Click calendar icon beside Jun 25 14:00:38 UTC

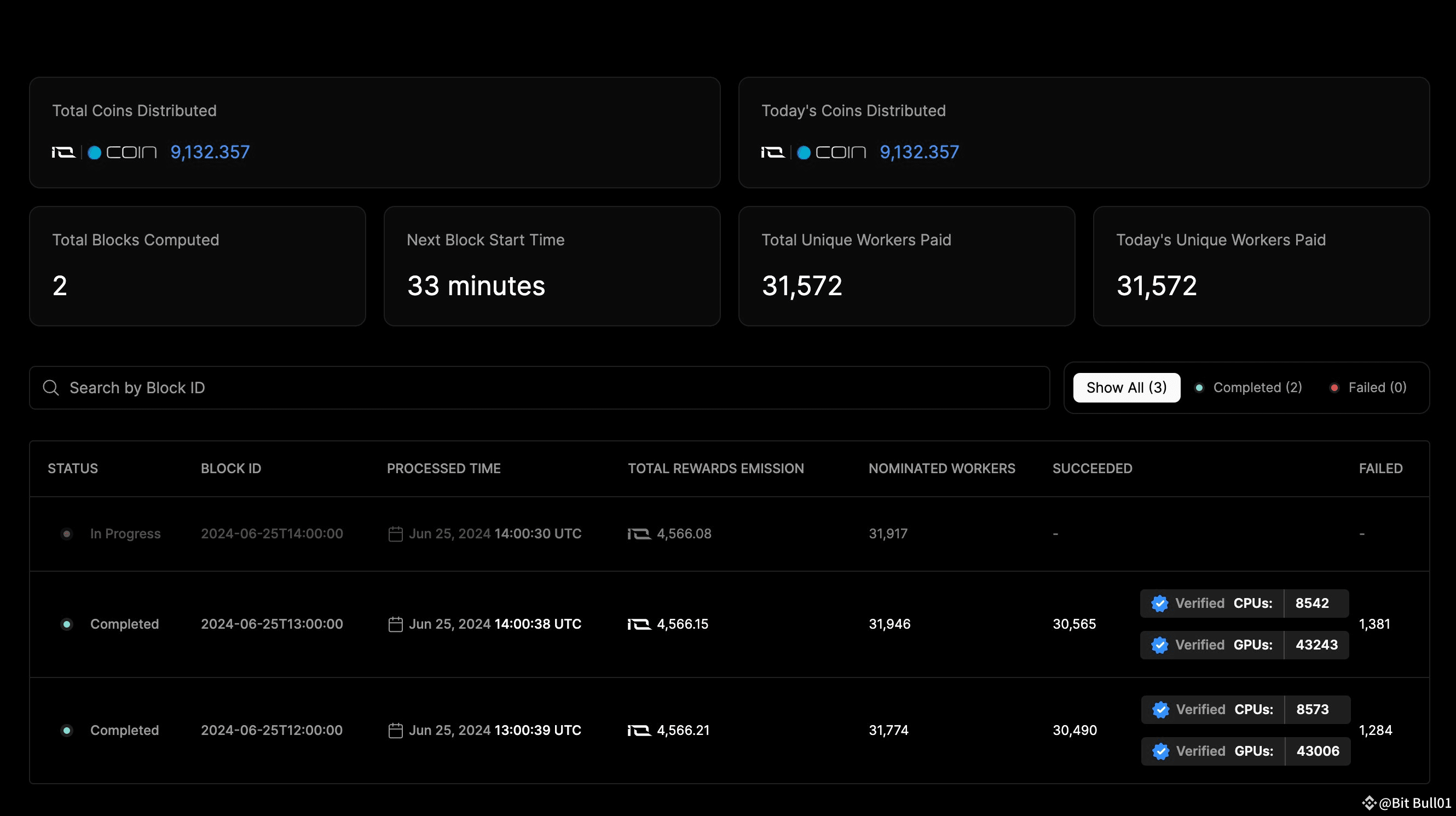396,624
